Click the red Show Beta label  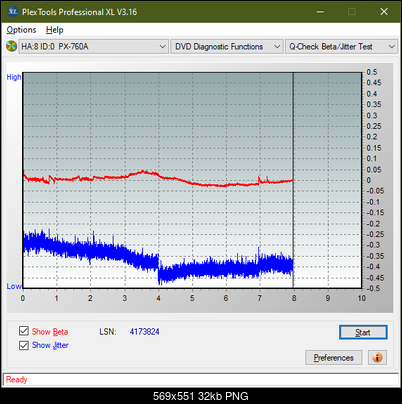(50, 332)
